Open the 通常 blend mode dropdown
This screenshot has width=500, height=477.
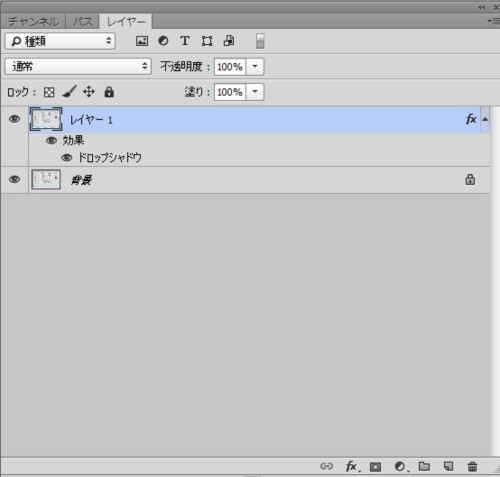click(78, 66)
